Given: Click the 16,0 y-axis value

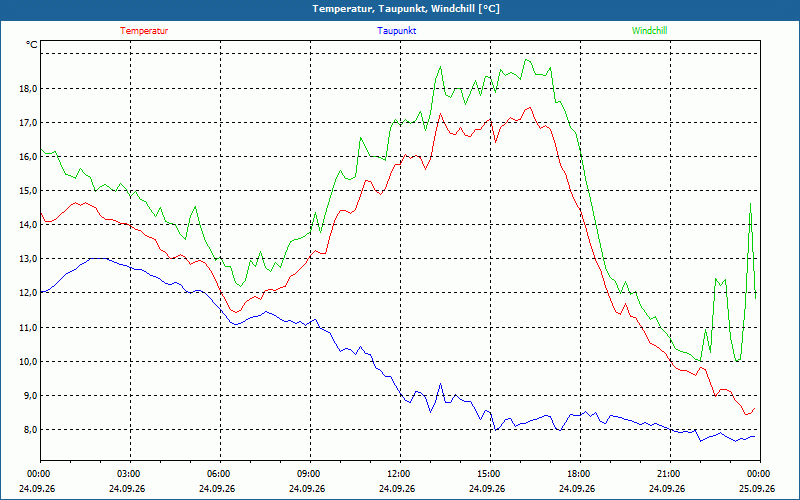Looking at the screenshot, I should click(28, 157).
